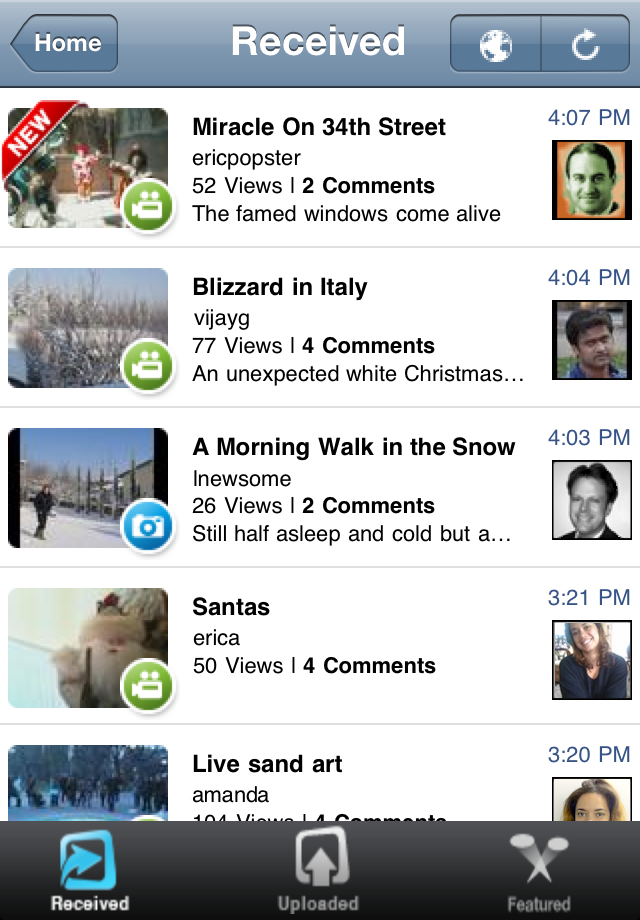Switch to the Featured tab
The width and height of the screenshot is (640, 920).
pyautogui.click(x=538, y=871)
